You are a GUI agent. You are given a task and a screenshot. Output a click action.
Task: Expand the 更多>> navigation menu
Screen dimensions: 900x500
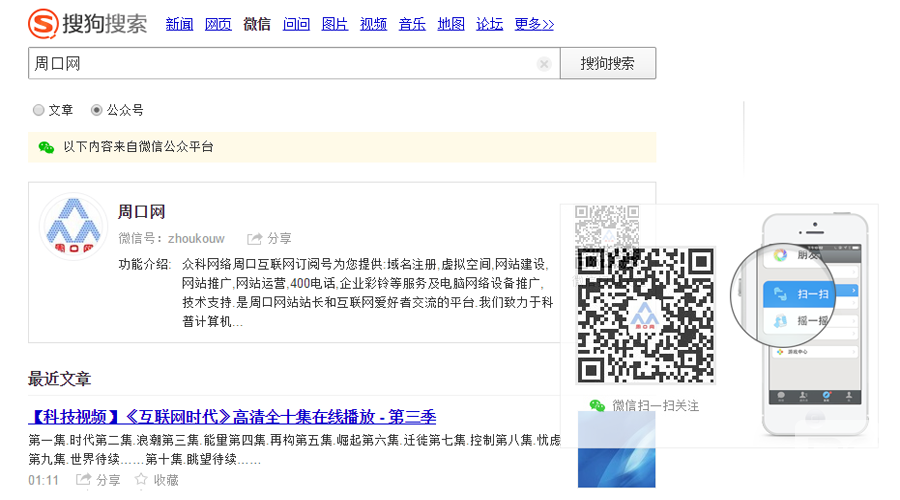(534, 24)
